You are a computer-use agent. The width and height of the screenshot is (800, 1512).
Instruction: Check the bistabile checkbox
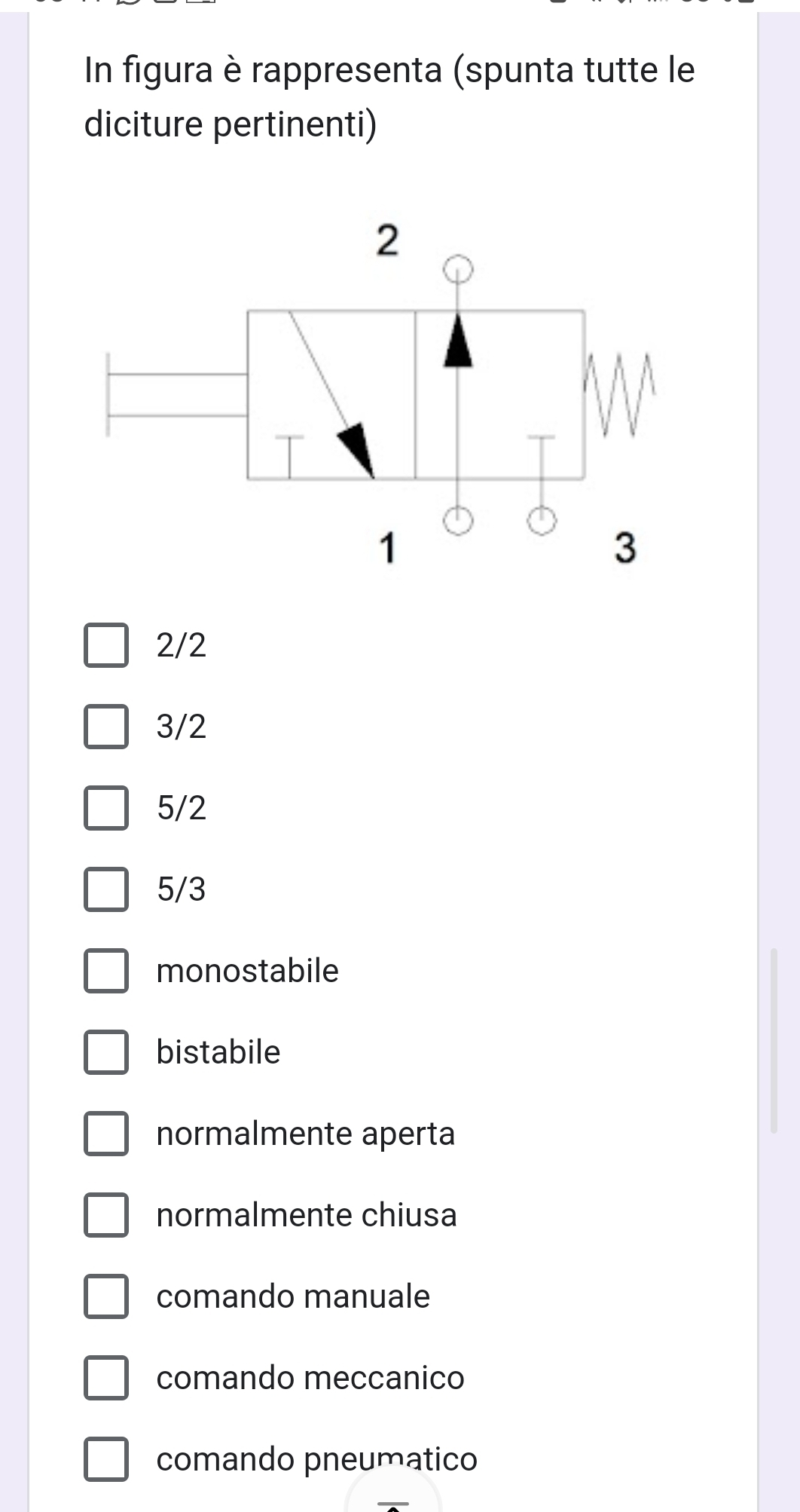pyautogui.click(x=106, y=1052)
